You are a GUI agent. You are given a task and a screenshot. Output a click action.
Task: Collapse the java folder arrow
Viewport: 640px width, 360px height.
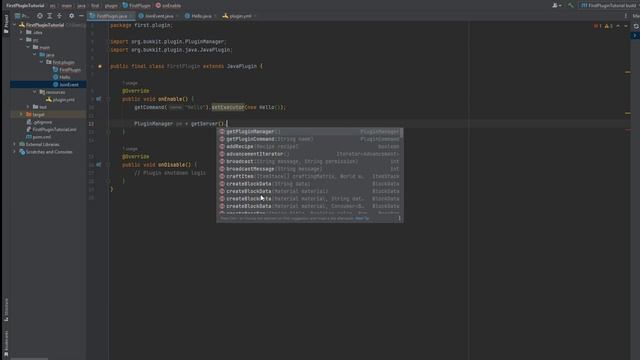point(35,55)
